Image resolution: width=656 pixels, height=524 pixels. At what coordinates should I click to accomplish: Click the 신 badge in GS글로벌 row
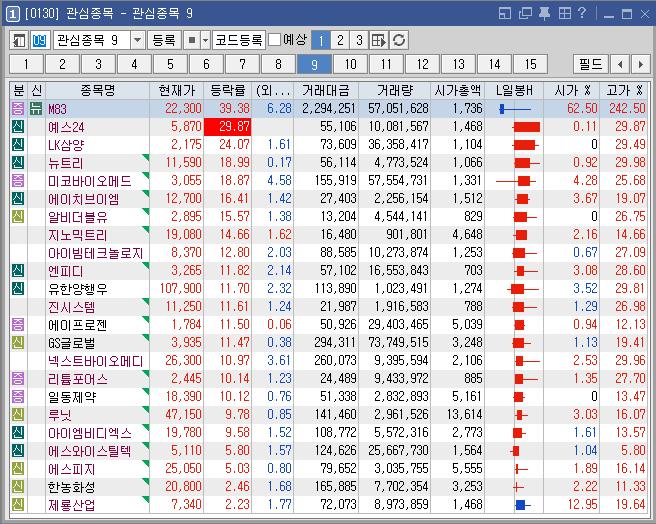point(18,343)
